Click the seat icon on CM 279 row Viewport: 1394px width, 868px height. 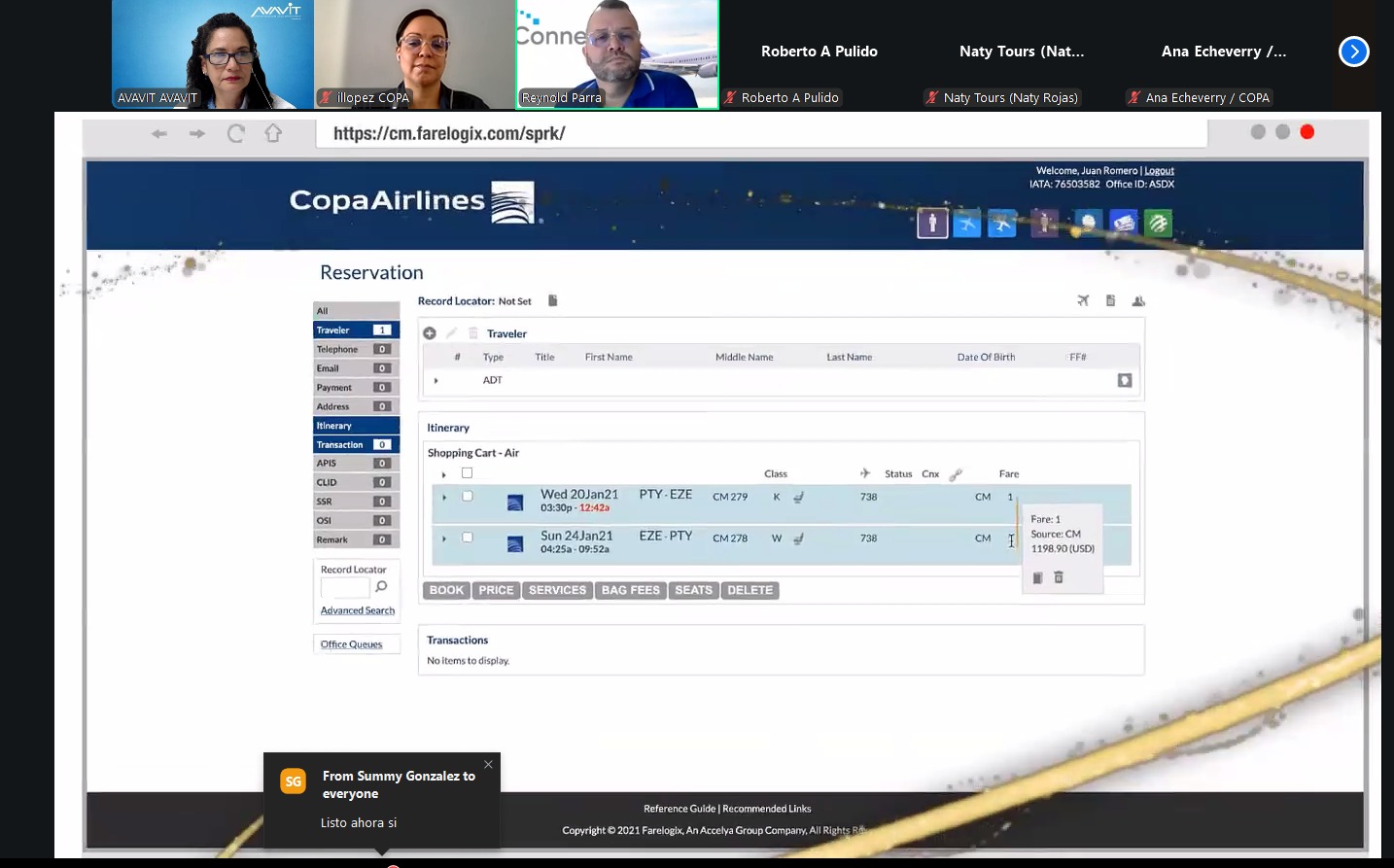tap(798, 497)
